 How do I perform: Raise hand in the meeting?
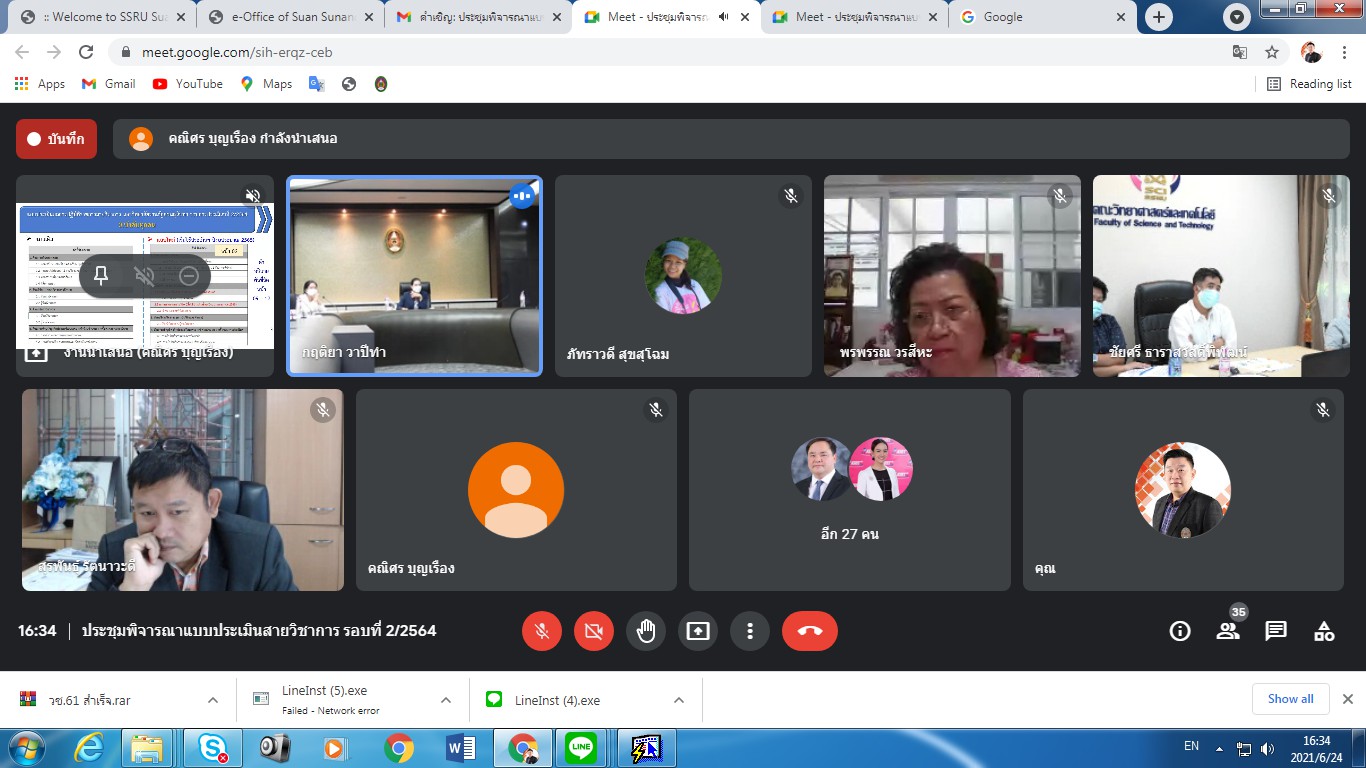click(646, 631)
